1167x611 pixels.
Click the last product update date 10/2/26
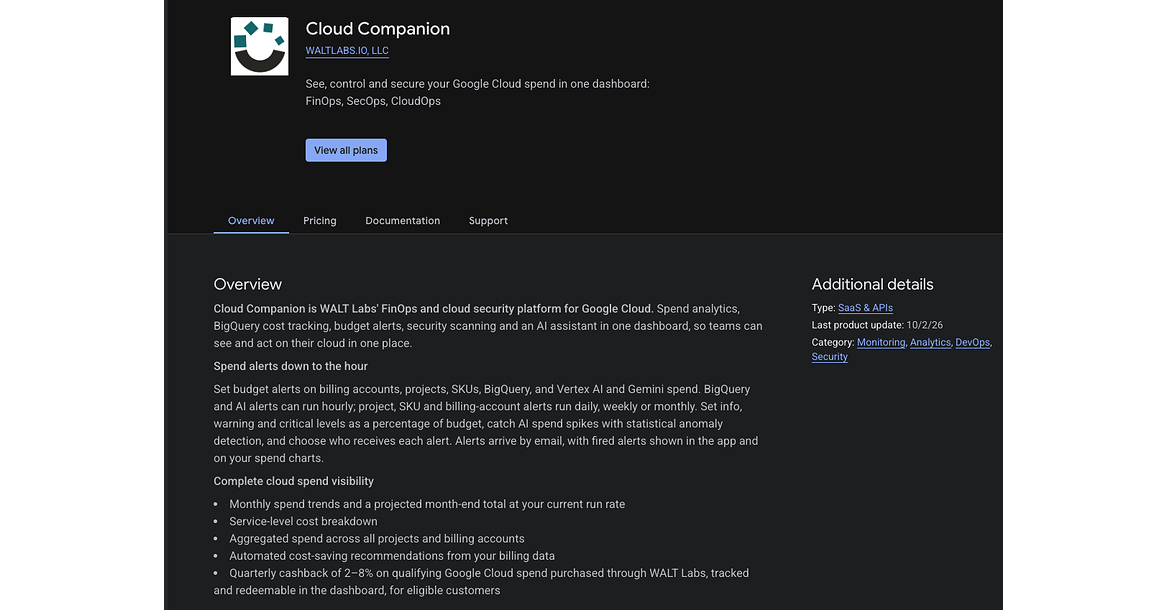[x=924, y=325]
